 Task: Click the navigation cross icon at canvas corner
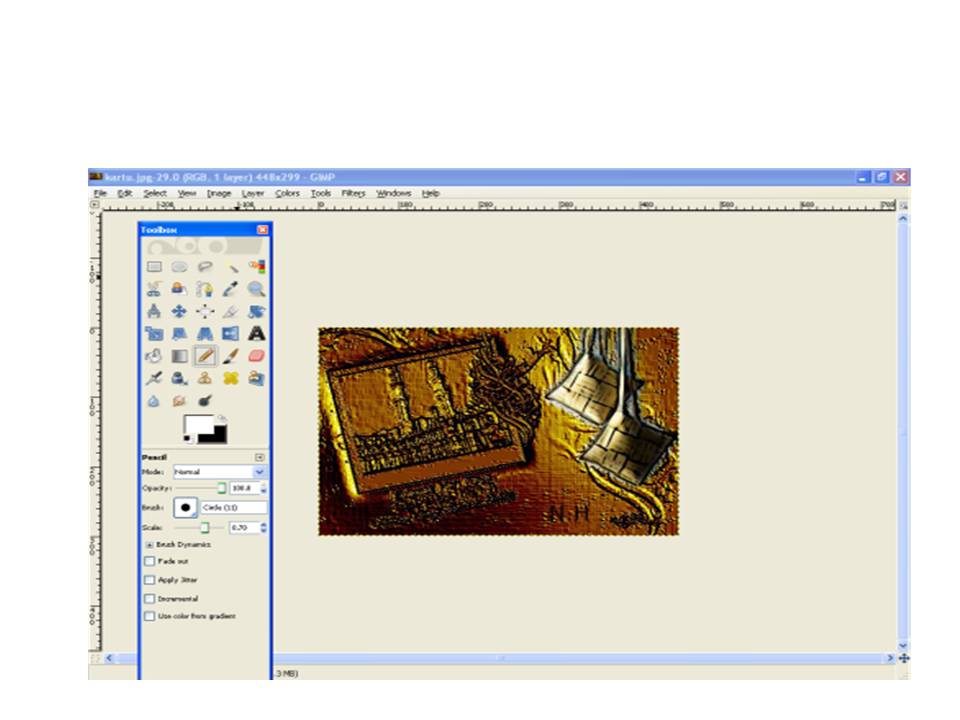point(904,658)
